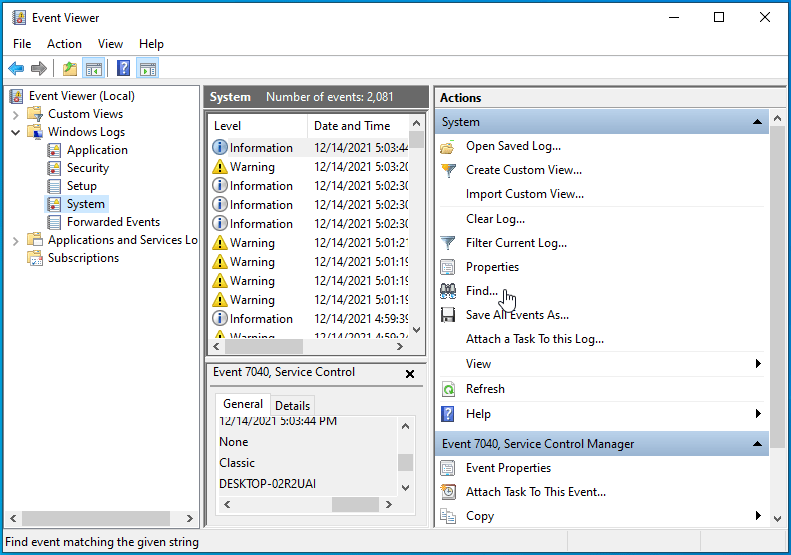Viewport: 791px width, 555px height.
Task: Click Create Custom View action
Action: [x=524, y=170]
